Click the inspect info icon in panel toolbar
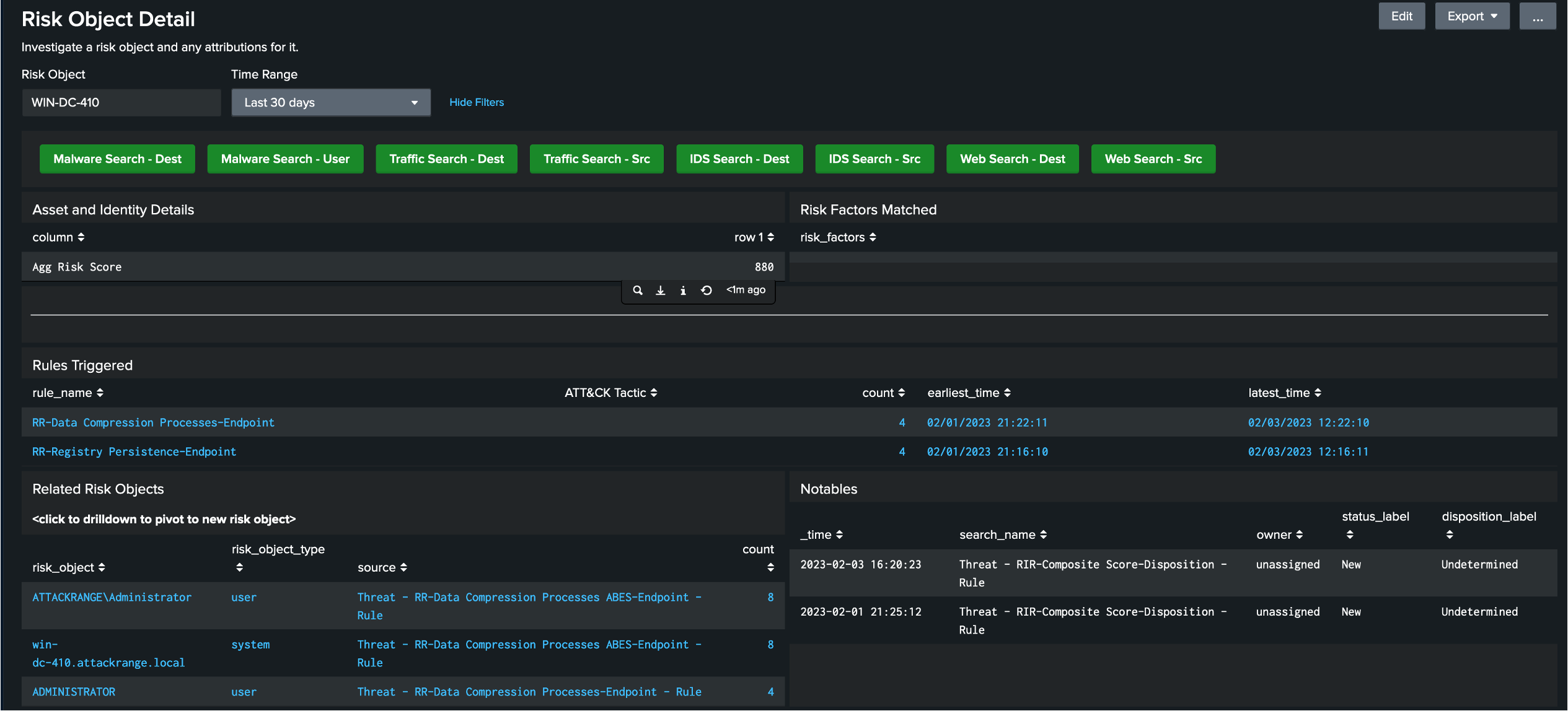 [683, 290]
